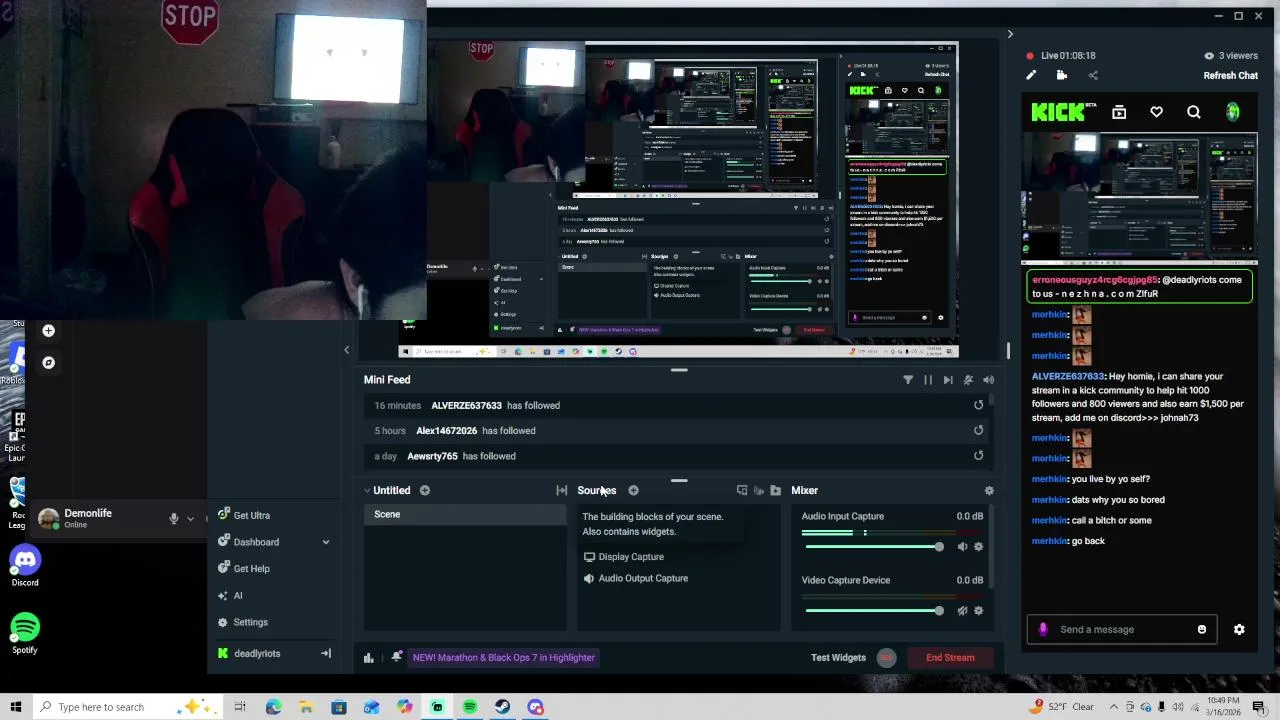Open the emote picker in chat

1202,629
